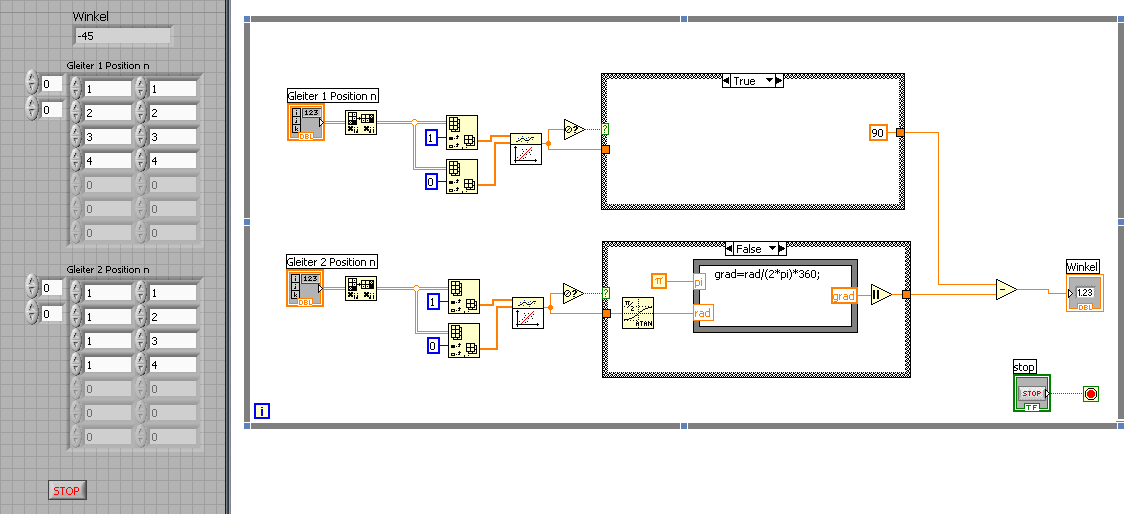Screen dimensions: 1135x514
Task: Select the red loop condition terminal
Action: (1091, 394)
